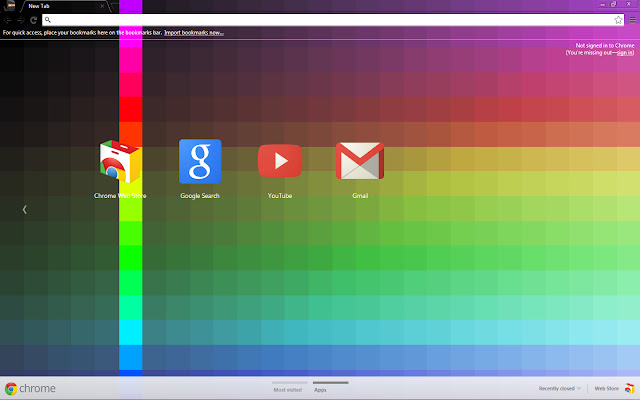The image size is (640, 400).
Task: Click Import bookmarks now link
Action: (x=194, y=33)
